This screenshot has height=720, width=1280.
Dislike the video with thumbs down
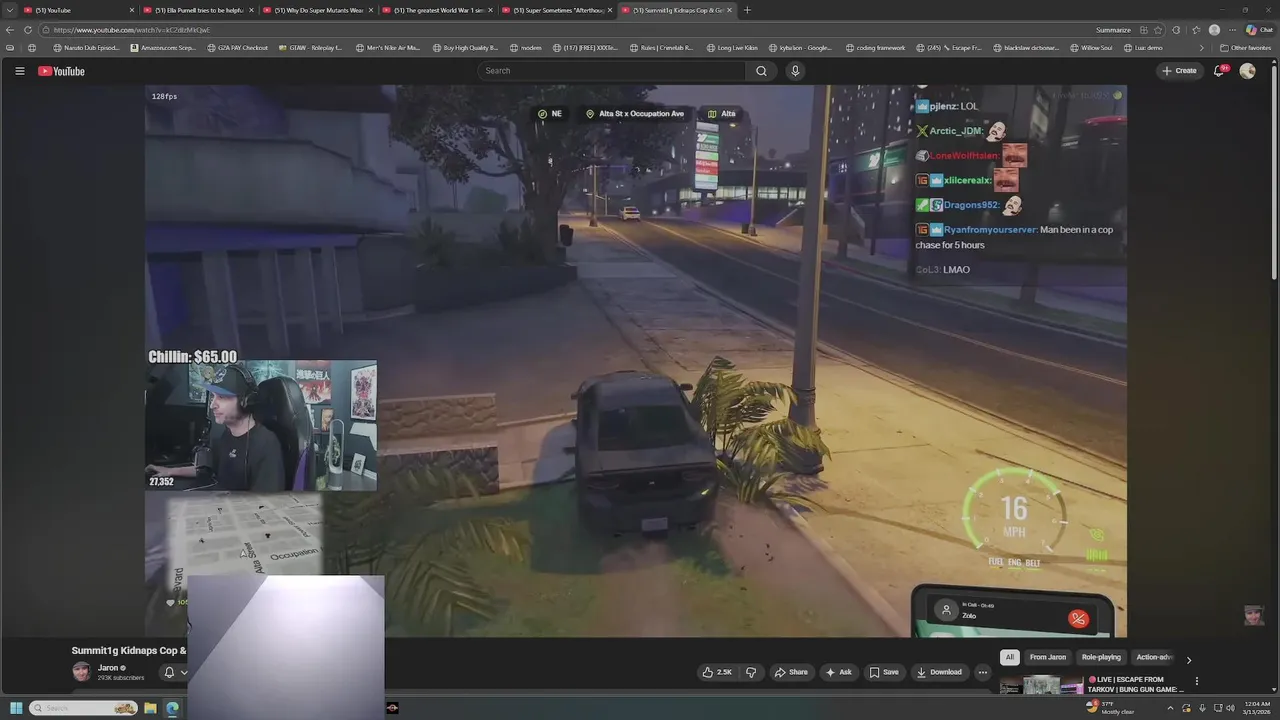(751, 672)
